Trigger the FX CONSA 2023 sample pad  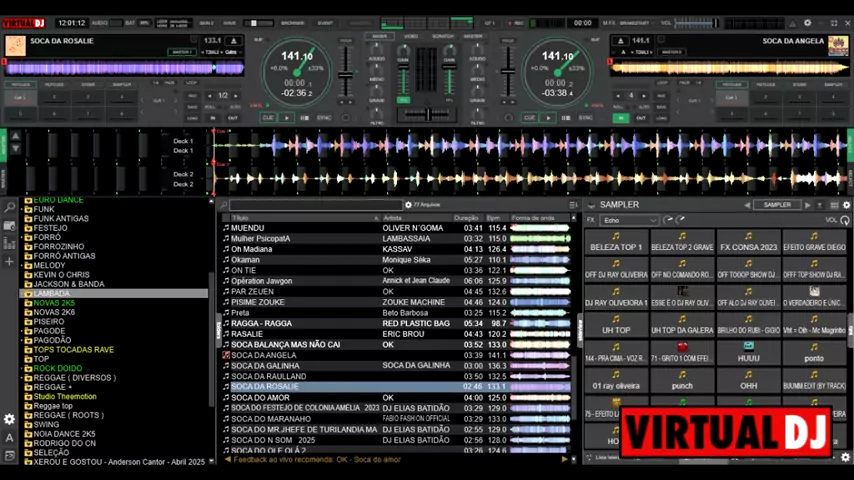tap(748, 242)
